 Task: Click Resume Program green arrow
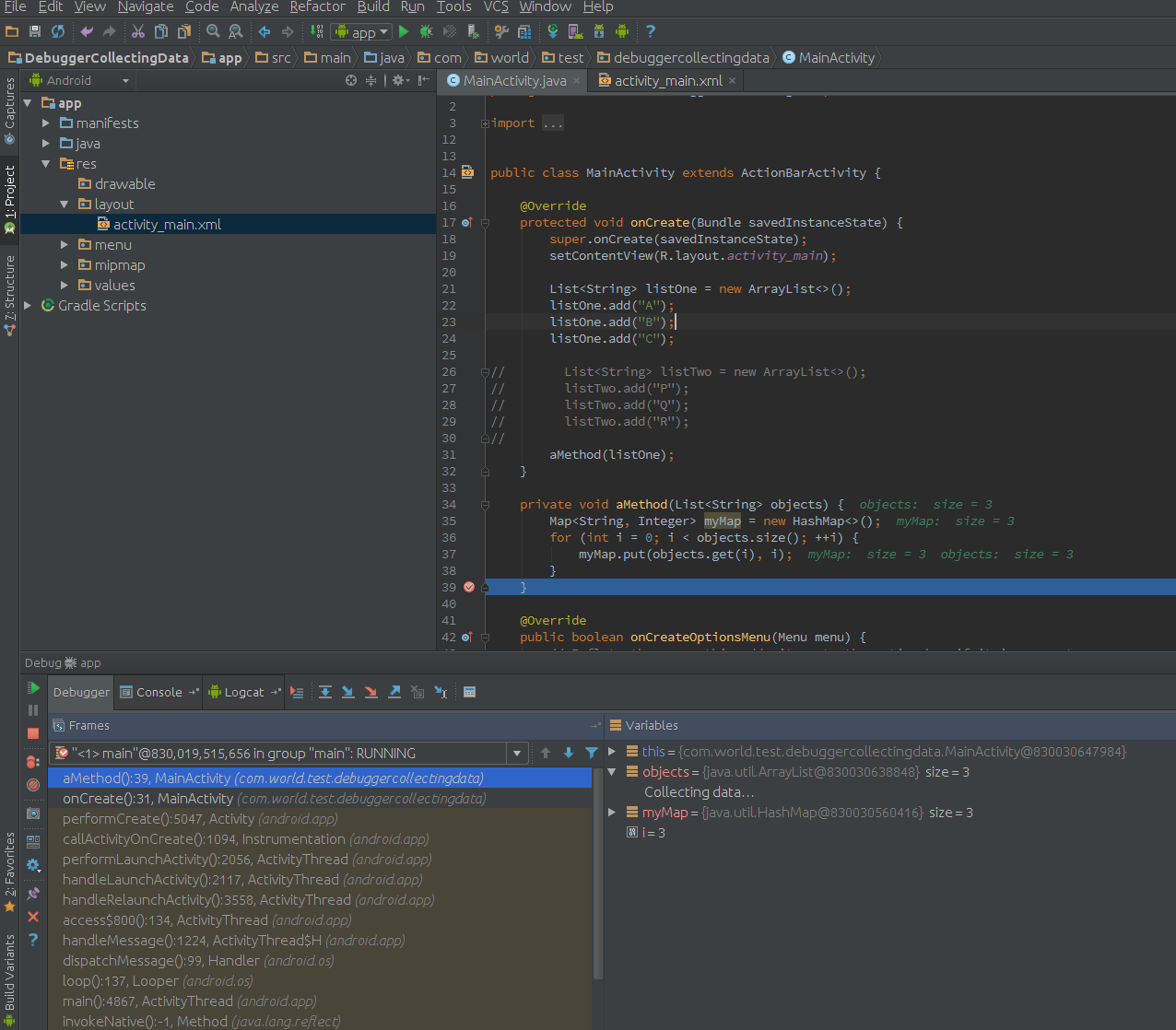click(x=33, y=687)
